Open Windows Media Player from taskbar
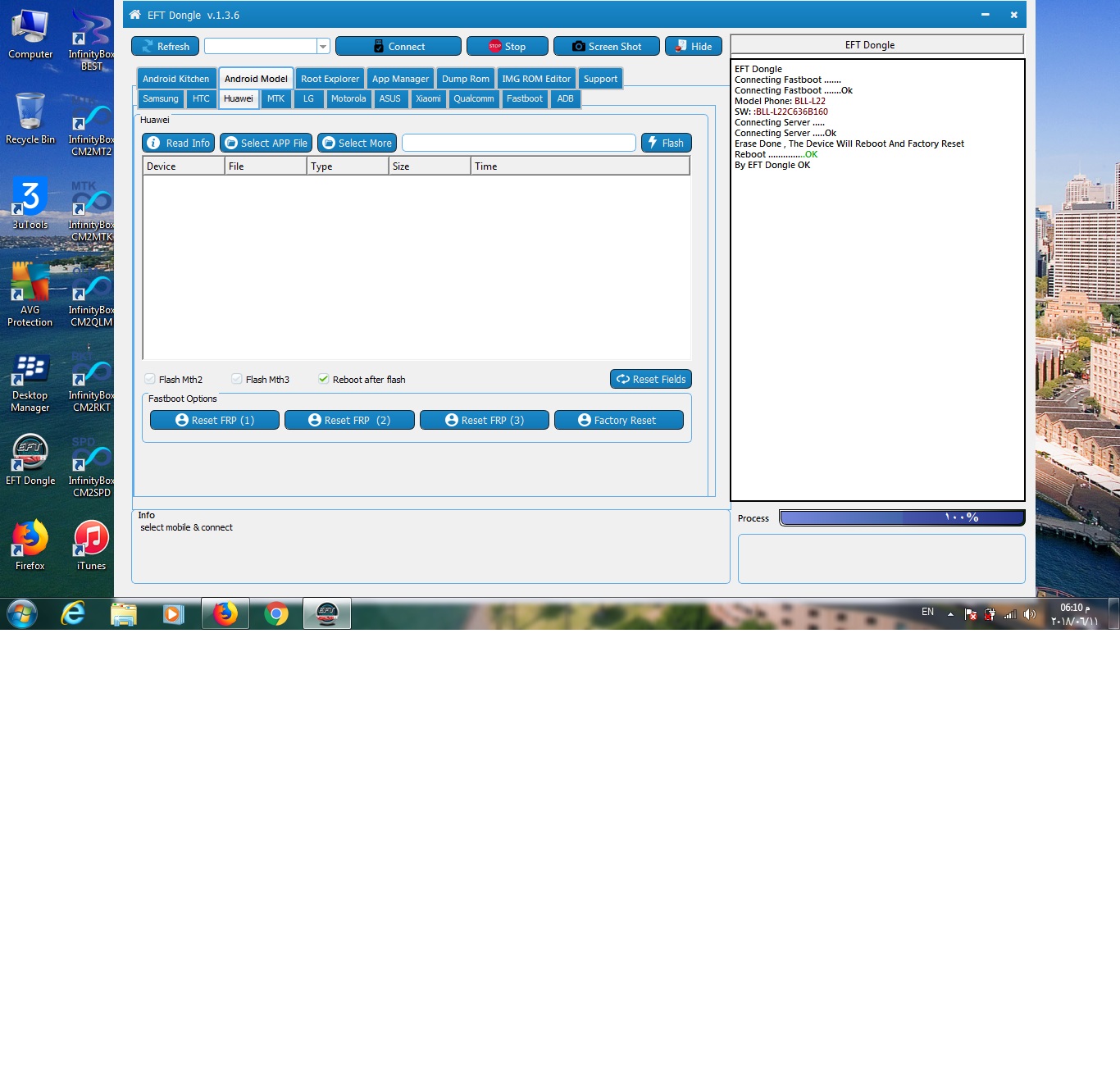Image resolution: width=1120 pixels, height=1071 pixels. [174, 613]
